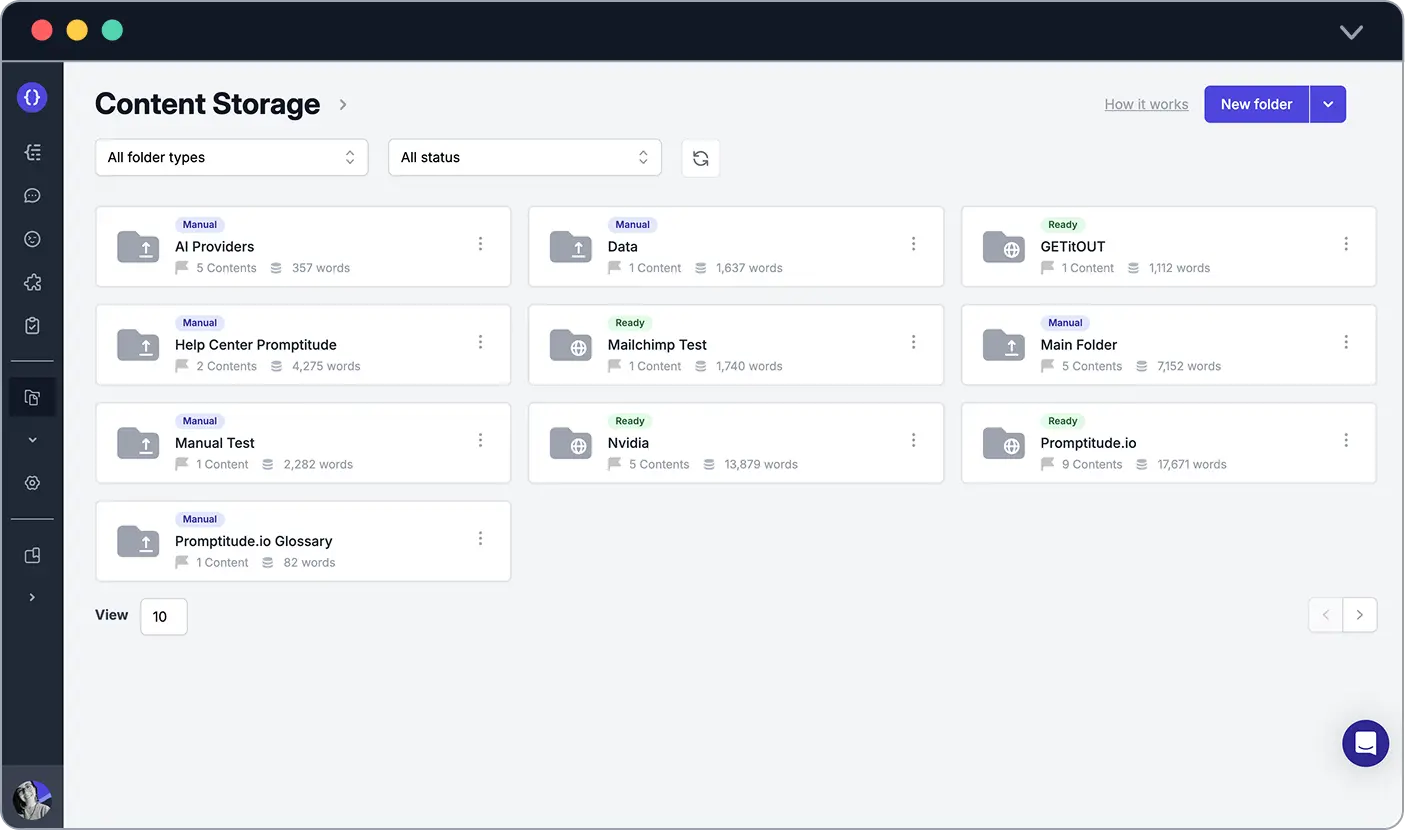The width and height of the screenshot is (1405, 830).
Task: Open the Mailchimp Test folder title
Action: (657, 345)
